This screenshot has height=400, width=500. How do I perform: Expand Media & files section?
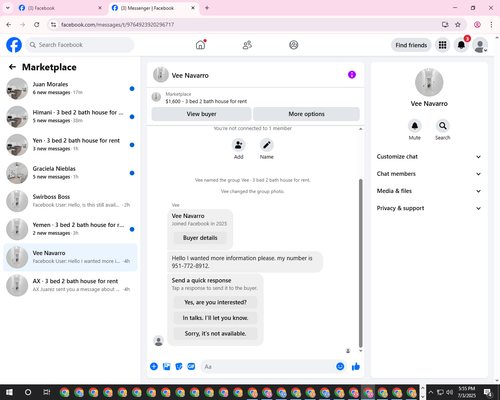point(429,191)
